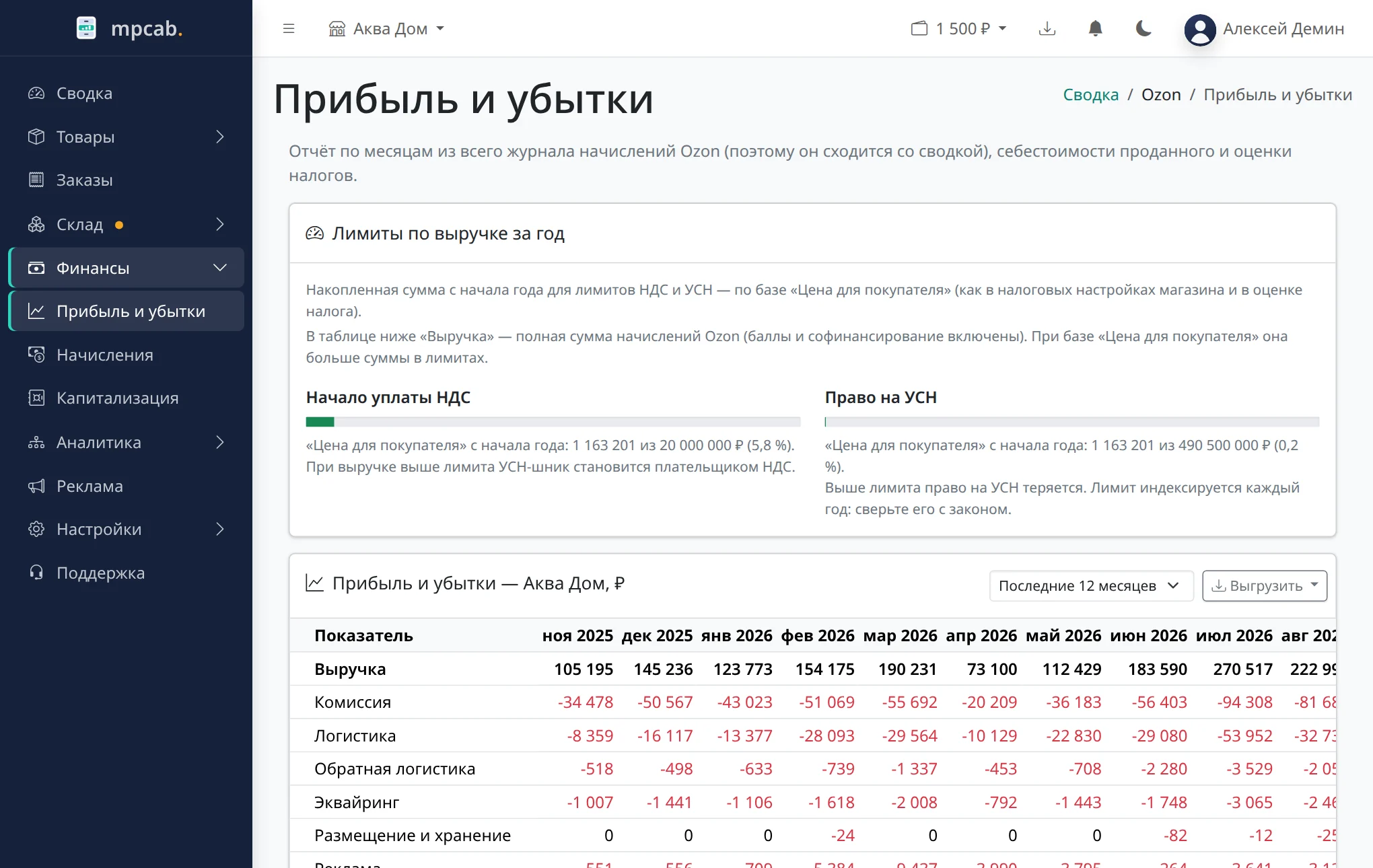Click the Выручка row label
The width and height of the screenshot is (1373, 868).
pos(350,669)
